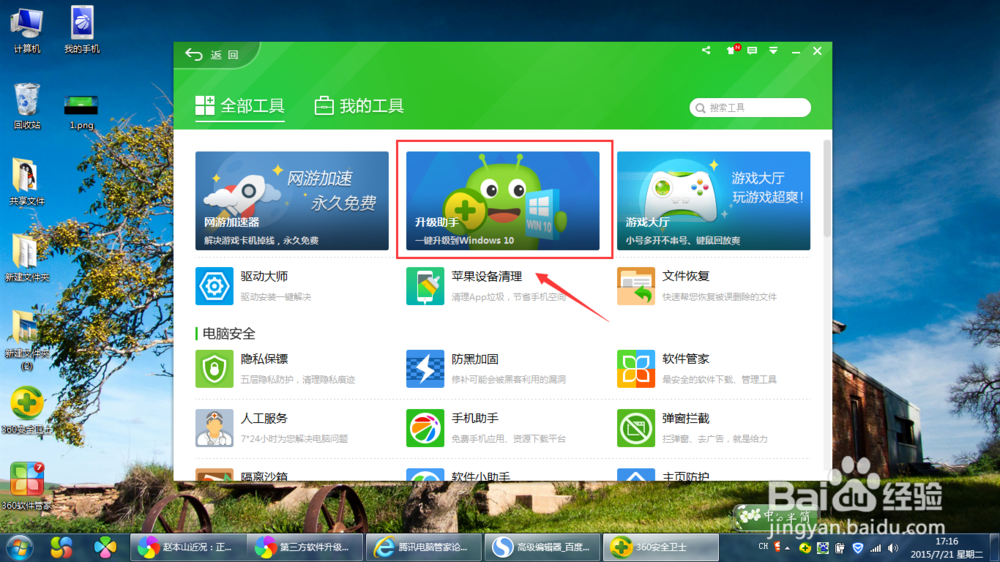The image size is (1000, 562).
Task: Click the 苹果设备清理 title text
Action: click(487, 276)
